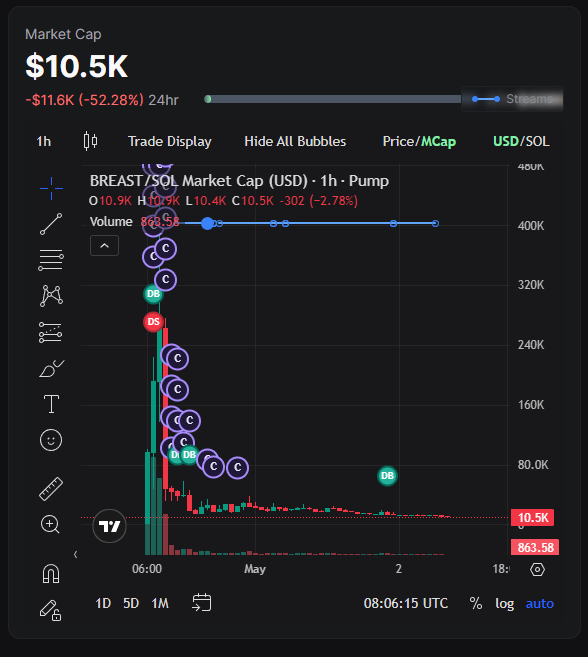The width and height of the screenshot is (588, 657).
Task: Open the 1h interval dropdown
Action: click(44, 141)
